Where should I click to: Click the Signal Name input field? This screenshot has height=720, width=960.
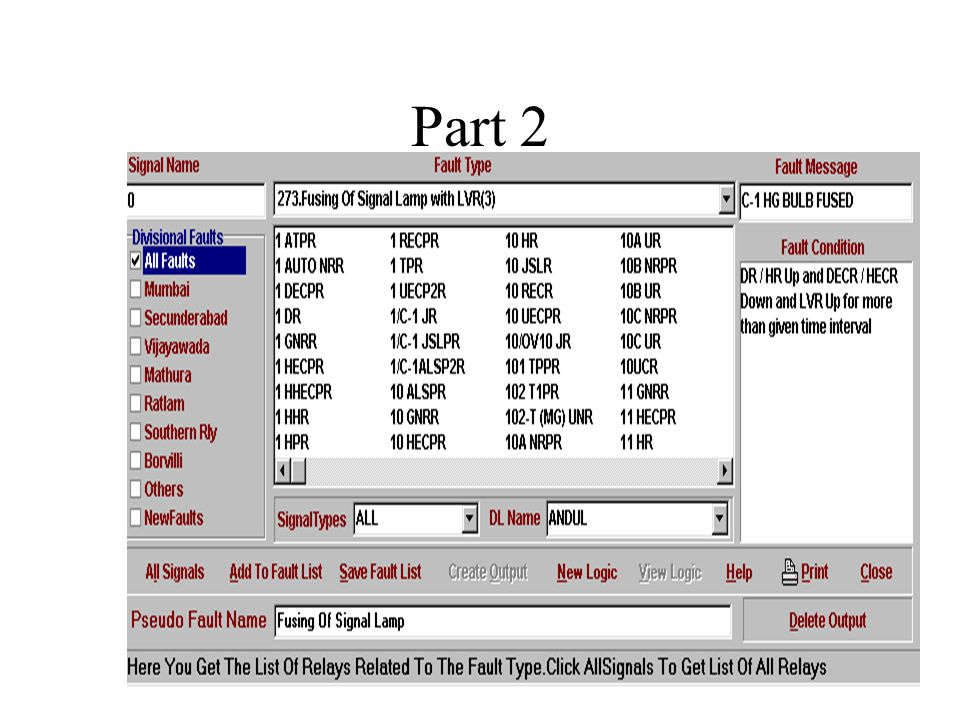coord(195,201)
